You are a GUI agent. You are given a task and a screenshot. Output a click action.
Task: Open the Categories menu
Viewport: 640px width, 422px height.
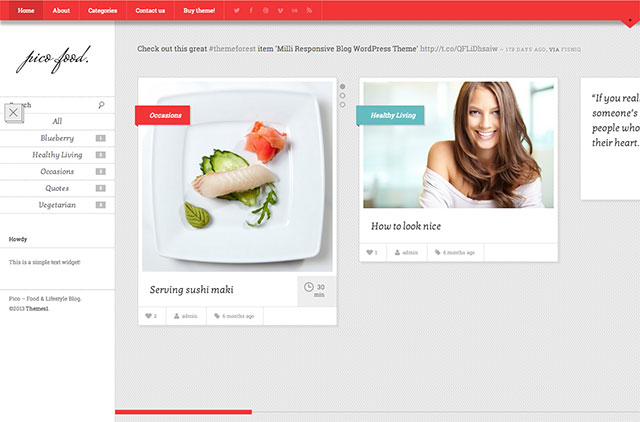pyautogui.click(x=102, y=10)
